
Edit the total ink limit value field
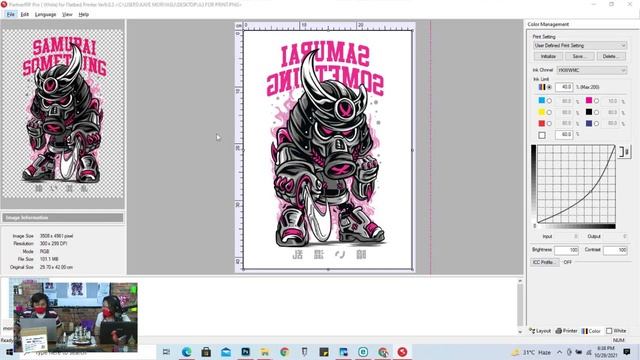click(x=564, y=87)
